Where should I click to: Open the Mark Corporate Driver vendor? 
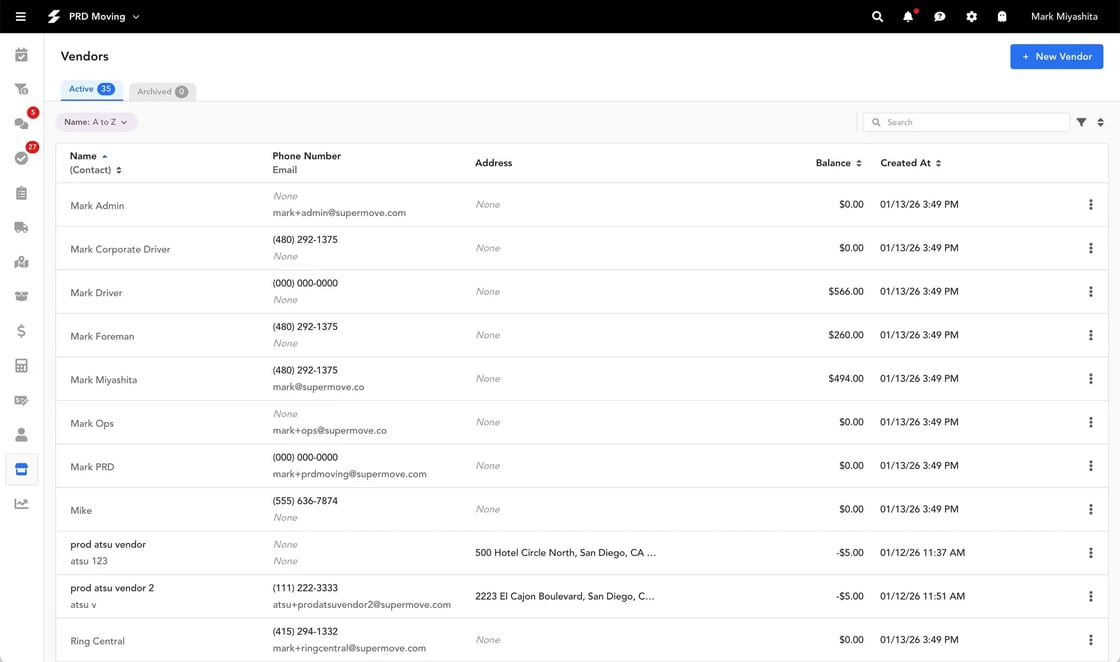[x=120, y=249]
